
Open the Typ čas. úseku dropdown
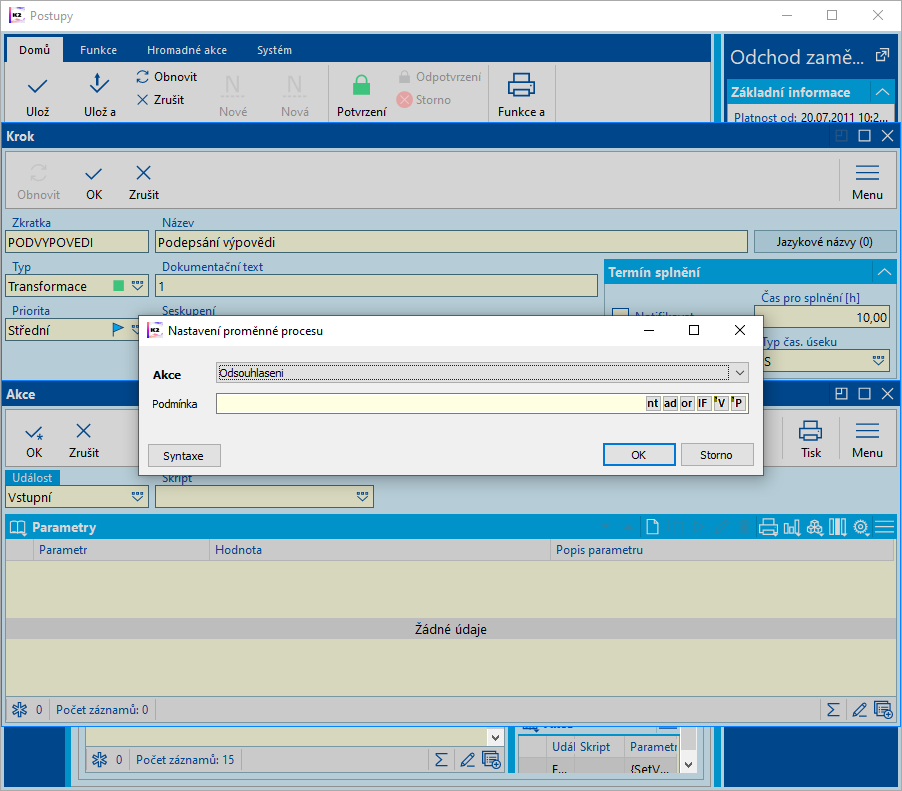878,361
